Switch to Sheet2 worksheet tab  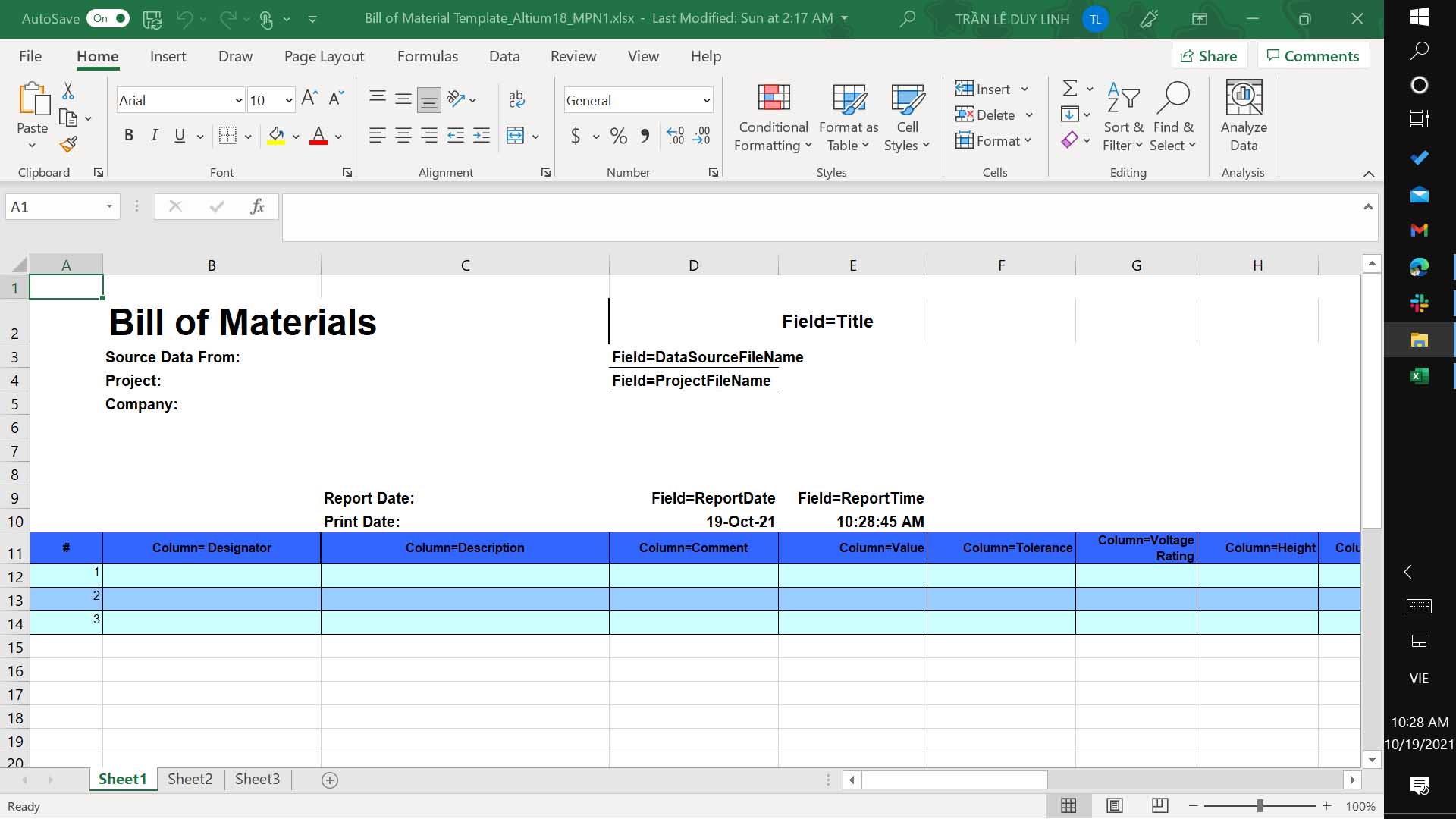tap(190, 779)
